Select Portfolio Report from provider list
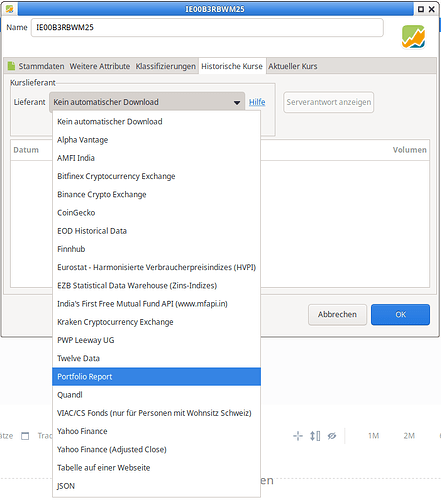This screenshot has width=441, height=500. click(x=156, y=377)
